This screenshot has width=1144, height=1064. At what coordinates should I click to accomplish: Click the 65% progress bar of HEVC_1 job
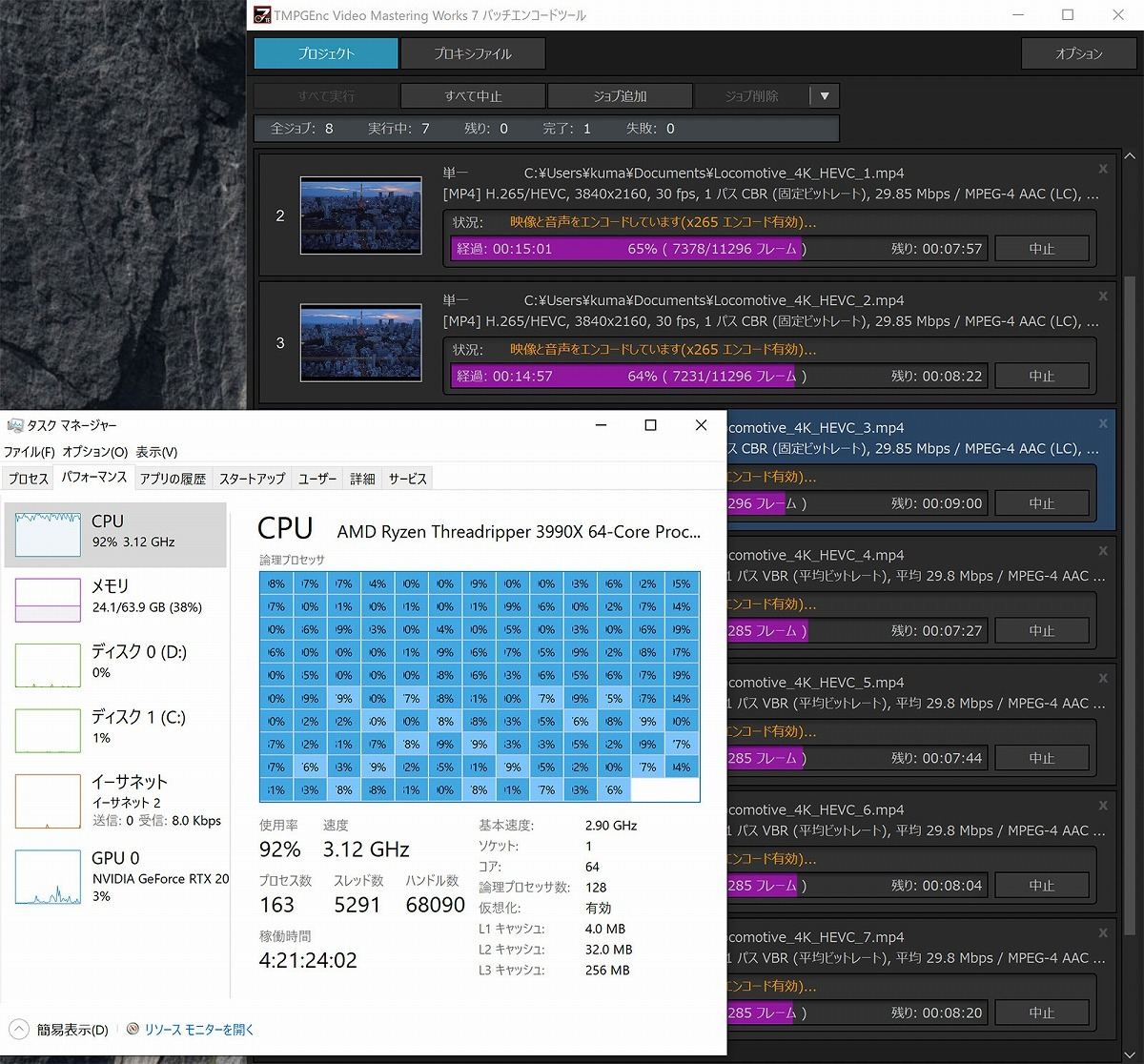point(718,249)
